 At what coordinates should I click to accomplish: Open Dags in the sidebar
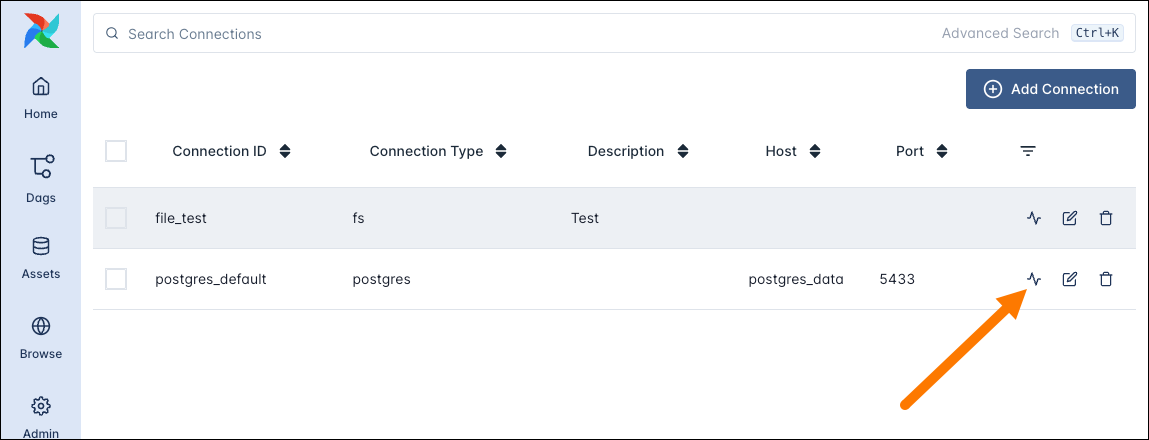pyautogui.click(x=41, y=178)
